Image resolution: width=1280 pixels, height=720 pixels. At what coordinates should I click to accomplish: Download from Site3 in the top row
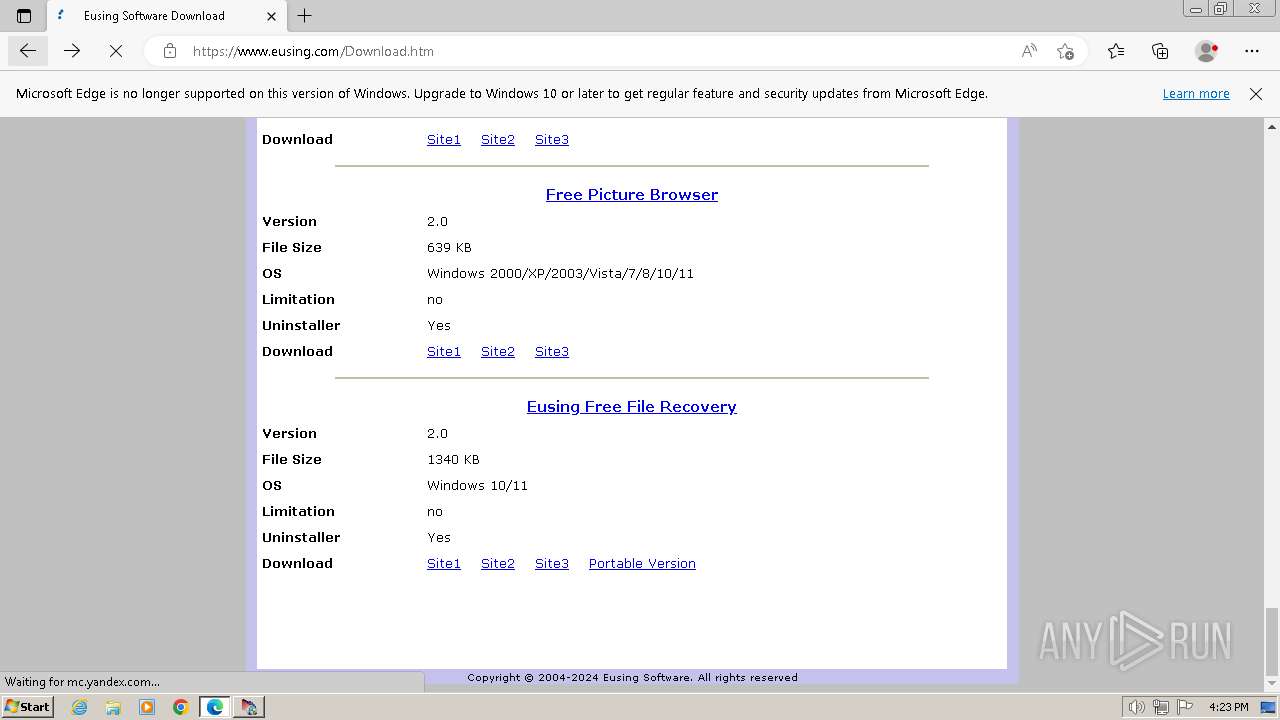[552, 140]
